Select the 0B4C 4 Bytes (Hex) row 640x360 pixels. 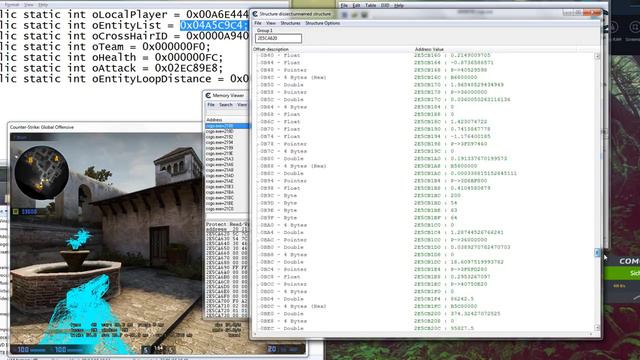click(424, 77)
